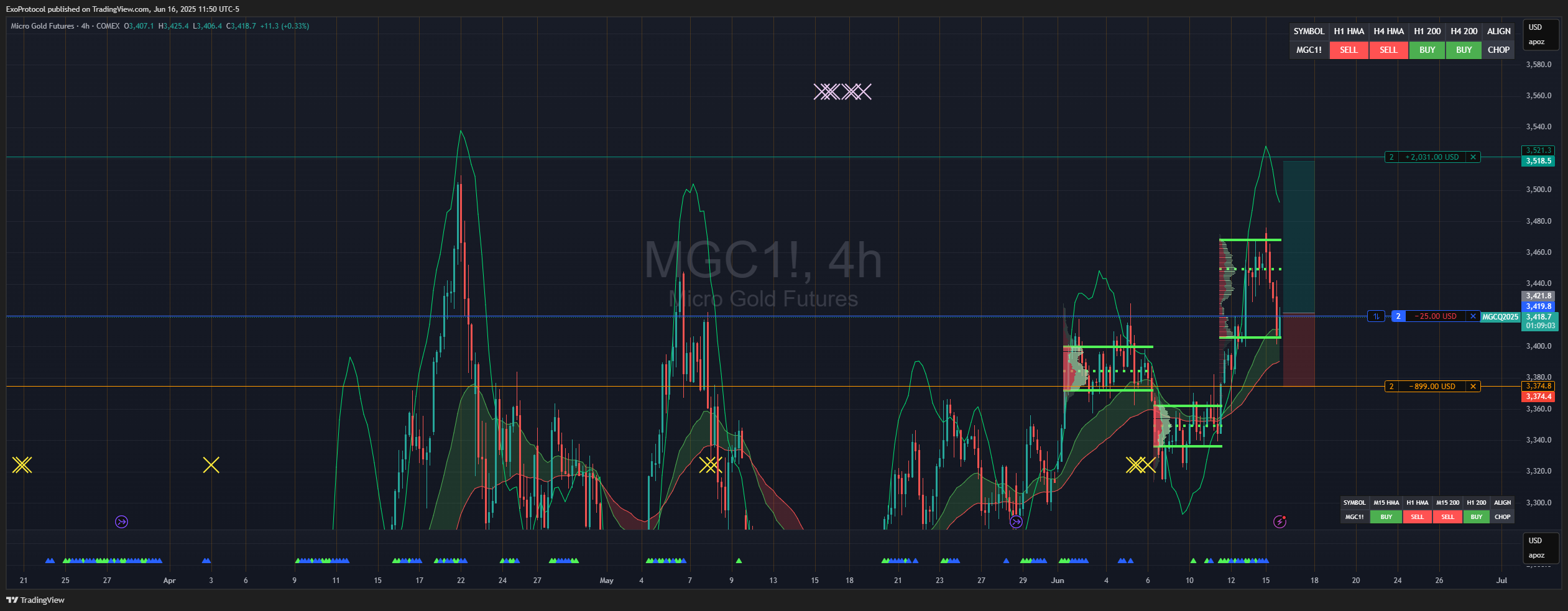Click the +11.3 (+0.33%) change value

[284, 26]
